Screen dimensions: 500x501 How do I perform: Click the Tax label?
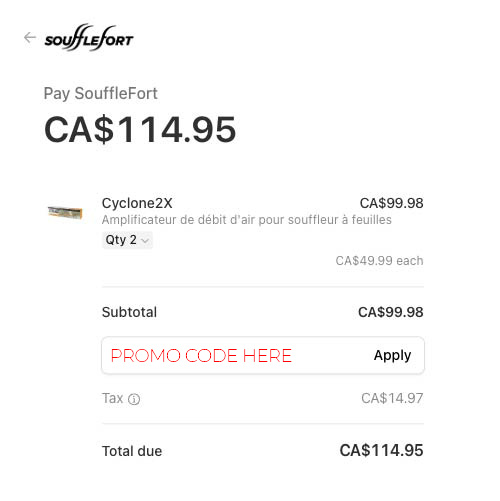point(113,398)
